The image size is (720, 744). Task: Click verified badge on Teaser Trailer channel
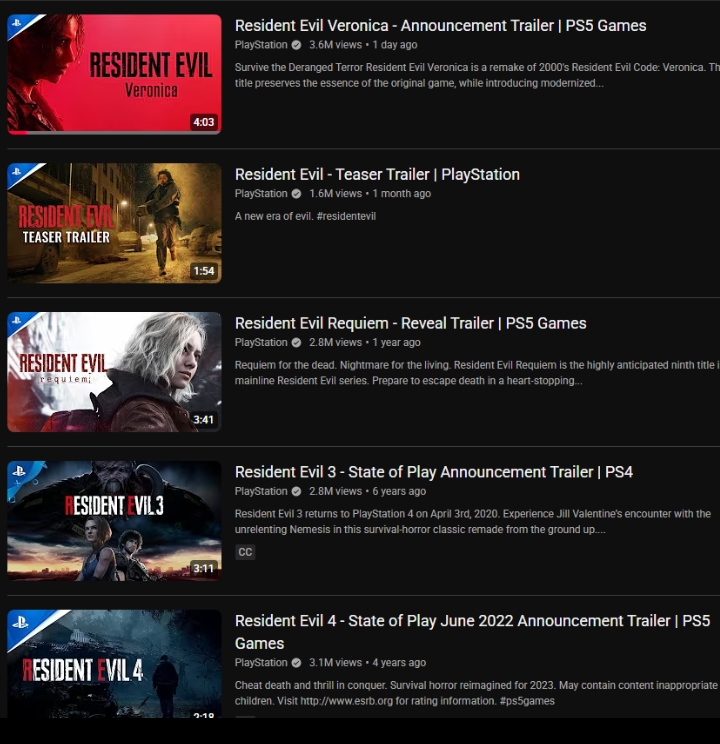pos(296,194)
